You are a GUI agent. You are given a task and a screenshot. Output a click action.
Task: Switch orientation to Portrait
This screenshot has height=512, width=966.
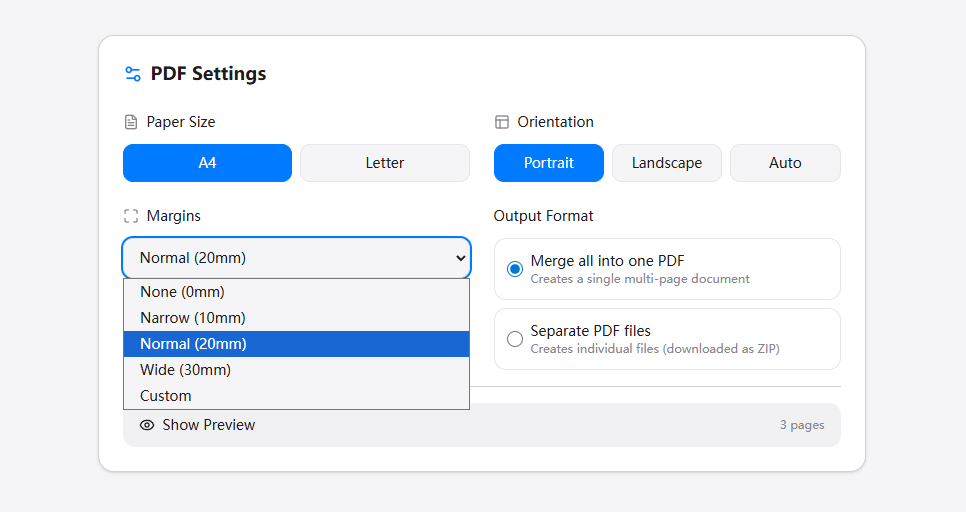(x=549, y=163)
